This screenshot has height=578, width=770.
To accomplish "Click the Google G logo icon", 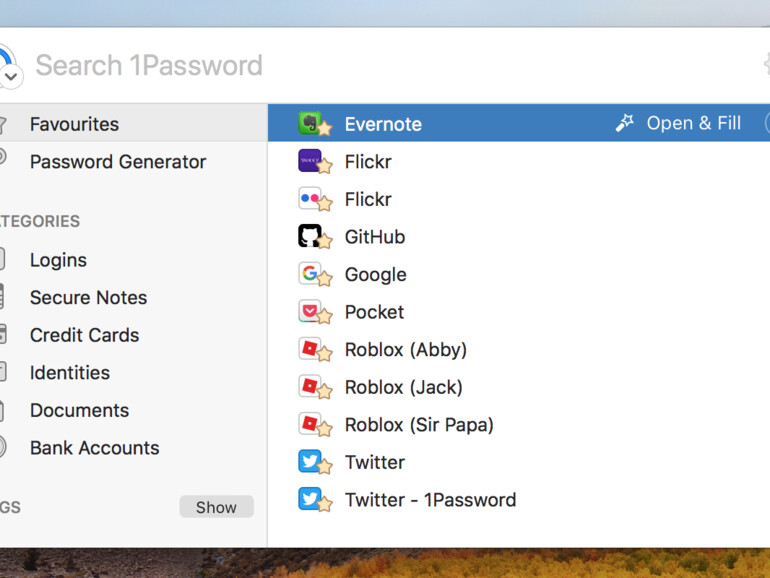I will tap(311, 274).
